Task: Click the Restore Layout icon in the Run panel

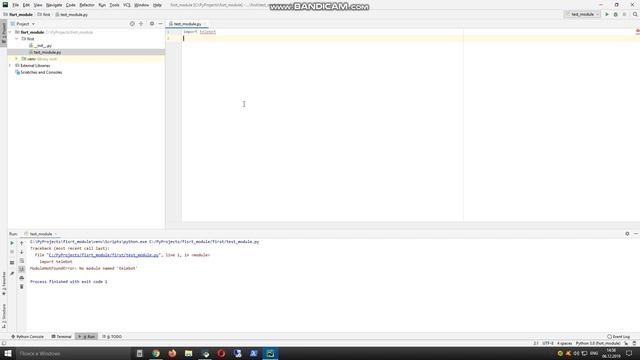Action: (x=12, y=262)
